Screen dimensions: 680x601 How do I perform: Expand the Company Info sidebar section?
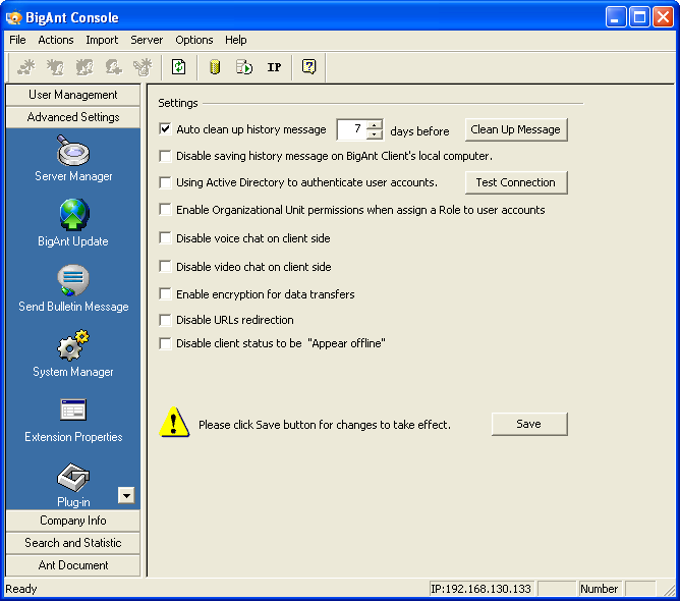click(x=73, y=520)
